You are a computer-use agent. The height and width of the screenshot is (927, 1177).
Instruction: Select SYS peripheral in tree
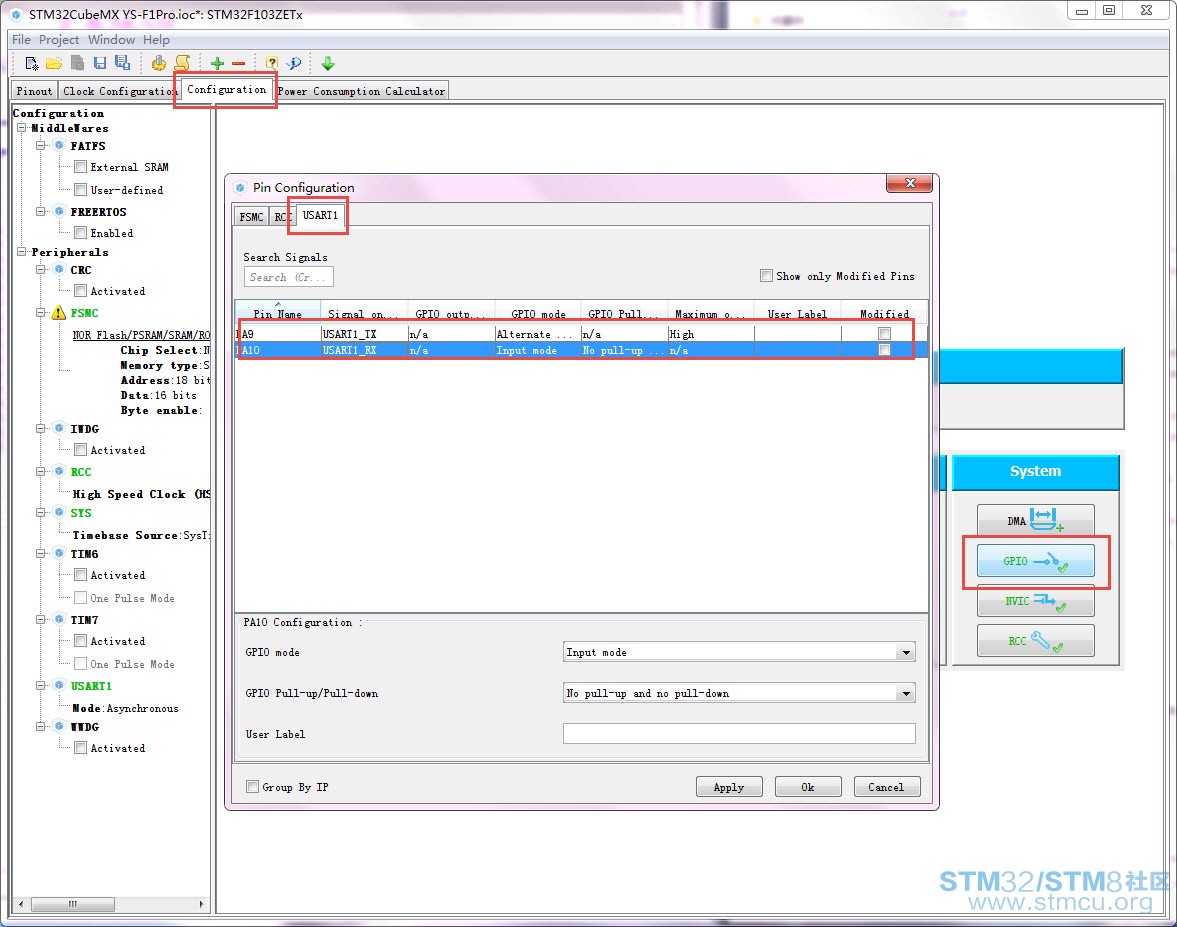[x=81, y=513]
